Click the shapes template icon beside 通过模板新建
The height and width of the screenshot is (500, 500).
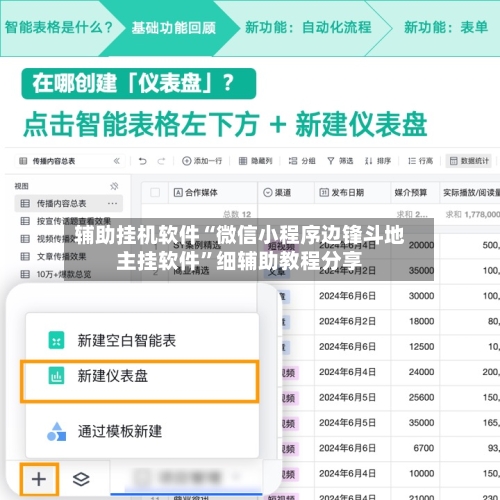pos(56,431)
